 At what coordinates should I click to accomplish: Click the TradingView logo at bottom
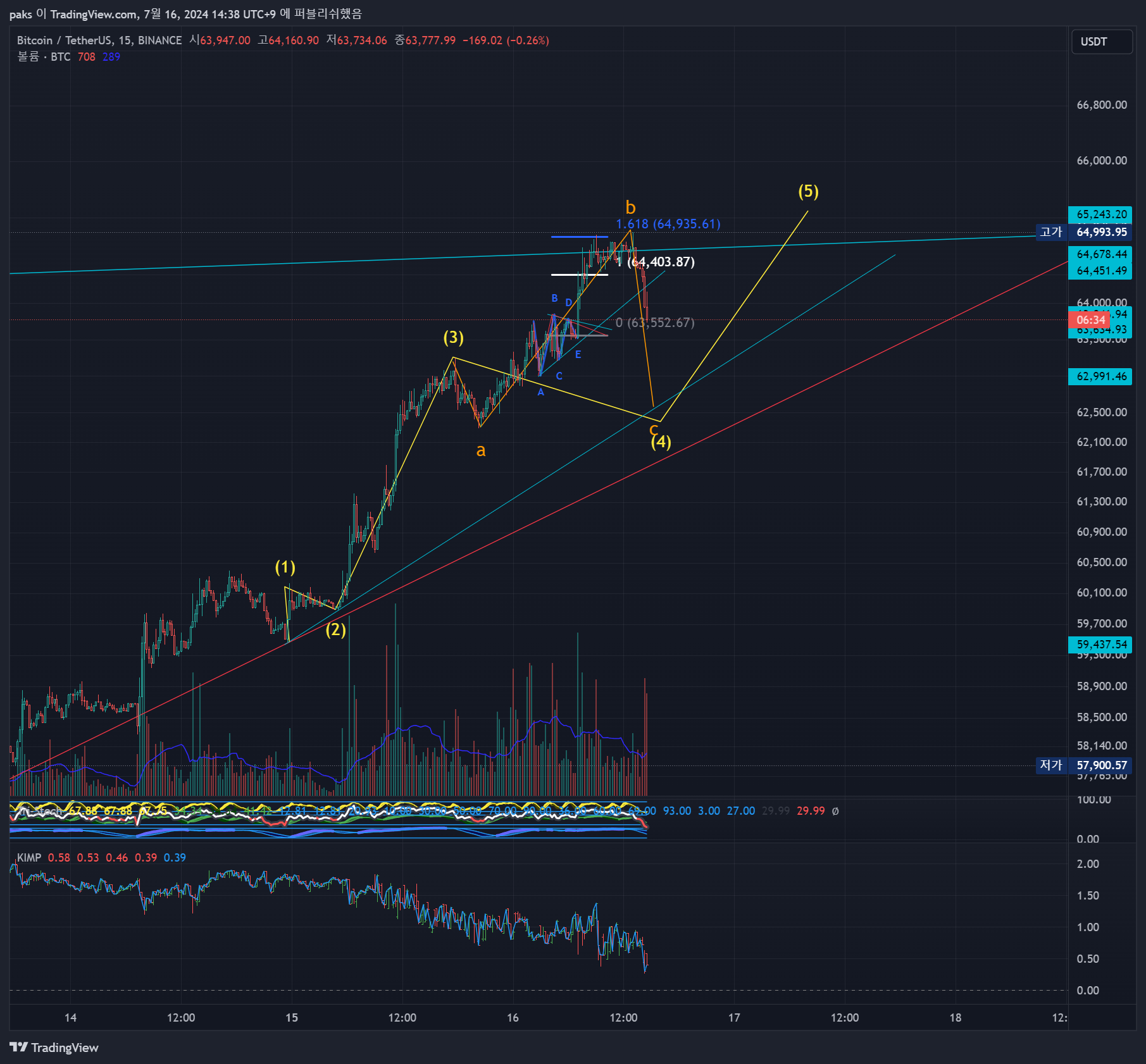tap(54, 1048)
